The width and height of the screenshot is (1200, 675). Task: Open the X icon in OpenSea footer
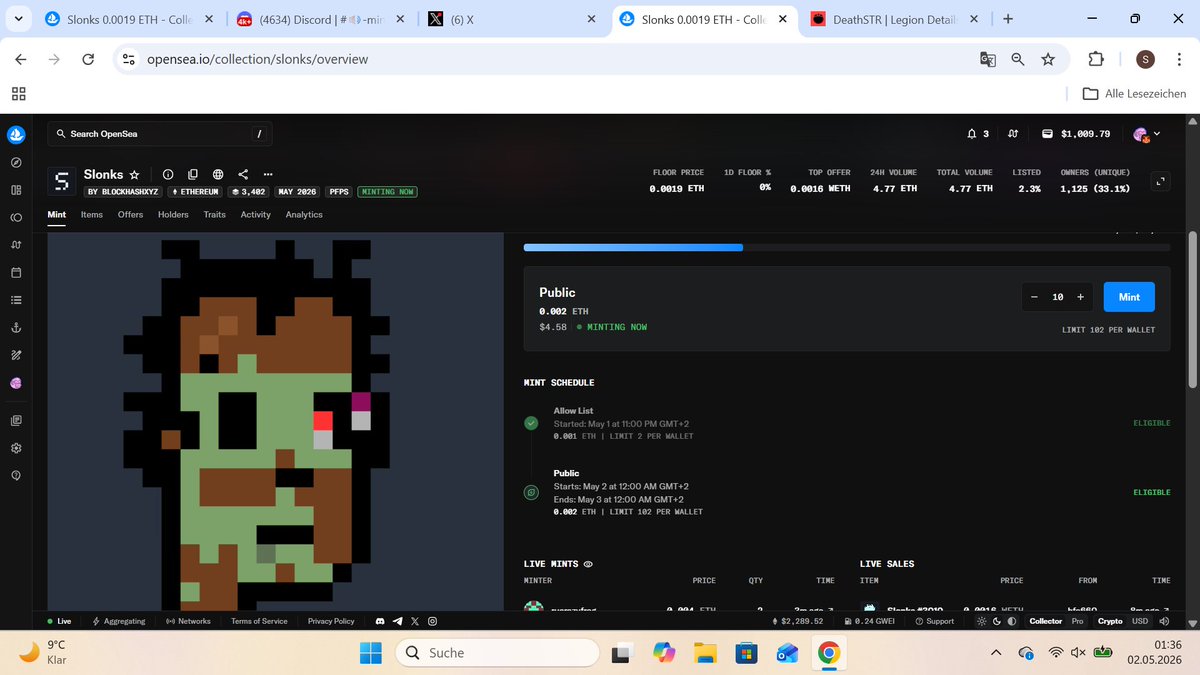click(x=416, y=621)
